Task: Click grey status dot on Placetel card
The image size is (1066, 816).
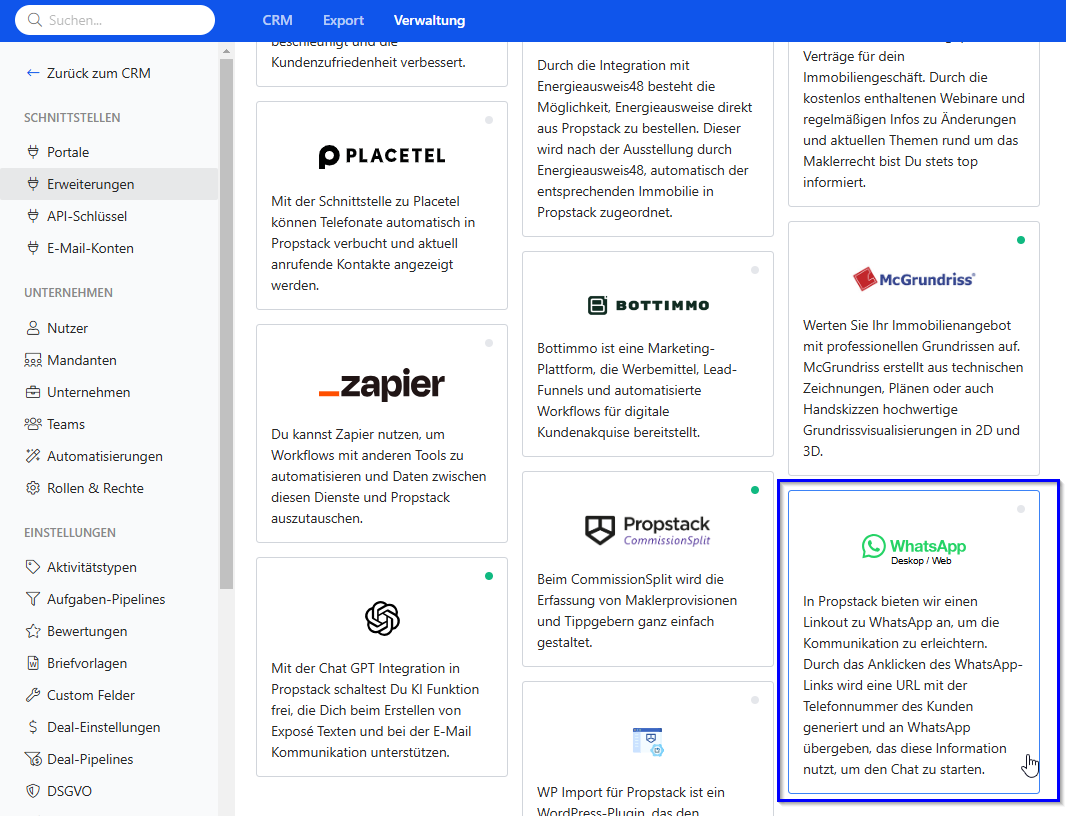Action: 488,120
